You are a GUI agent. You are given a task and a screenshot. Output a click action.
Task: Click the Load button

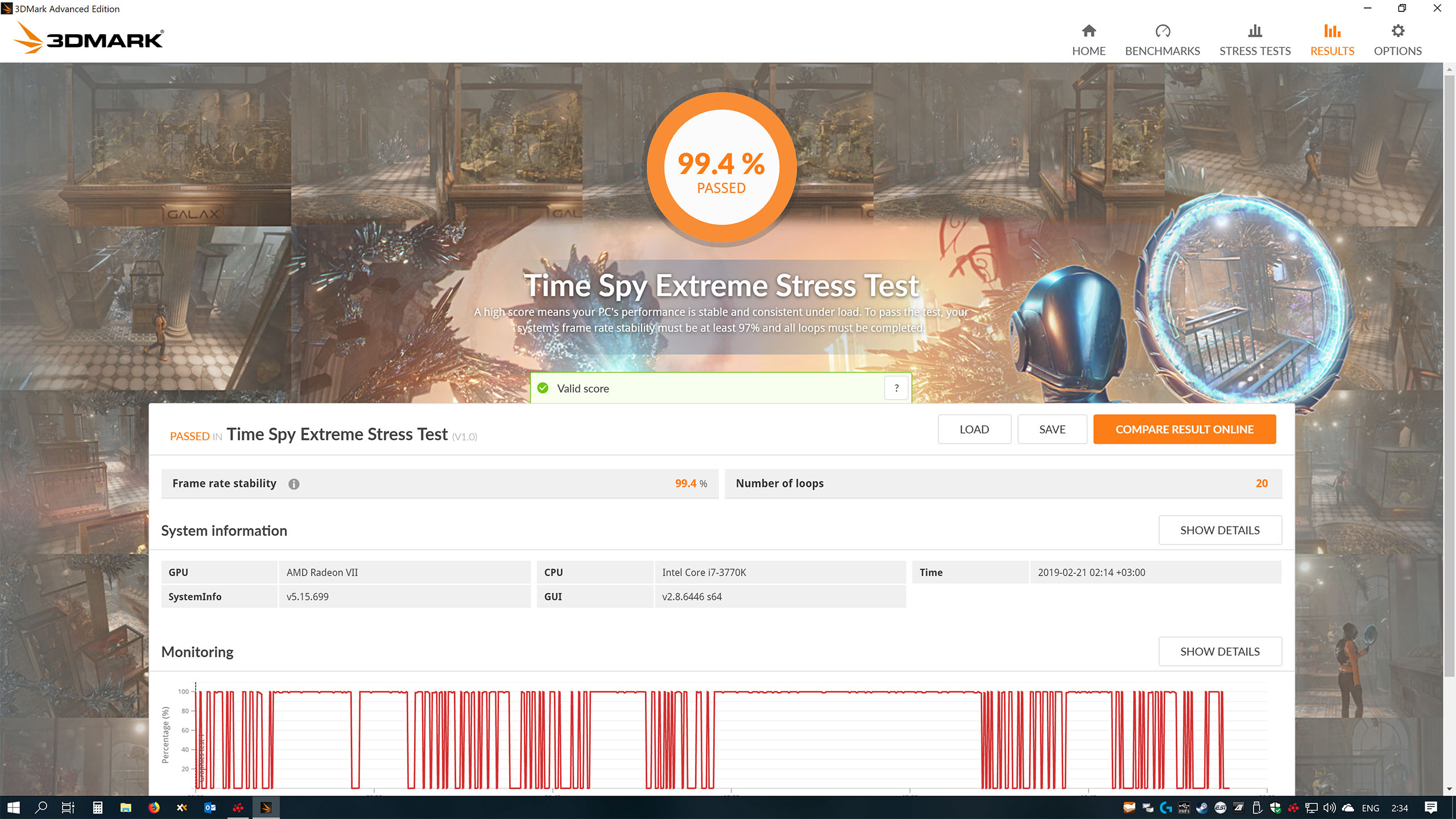coord(974,429)
